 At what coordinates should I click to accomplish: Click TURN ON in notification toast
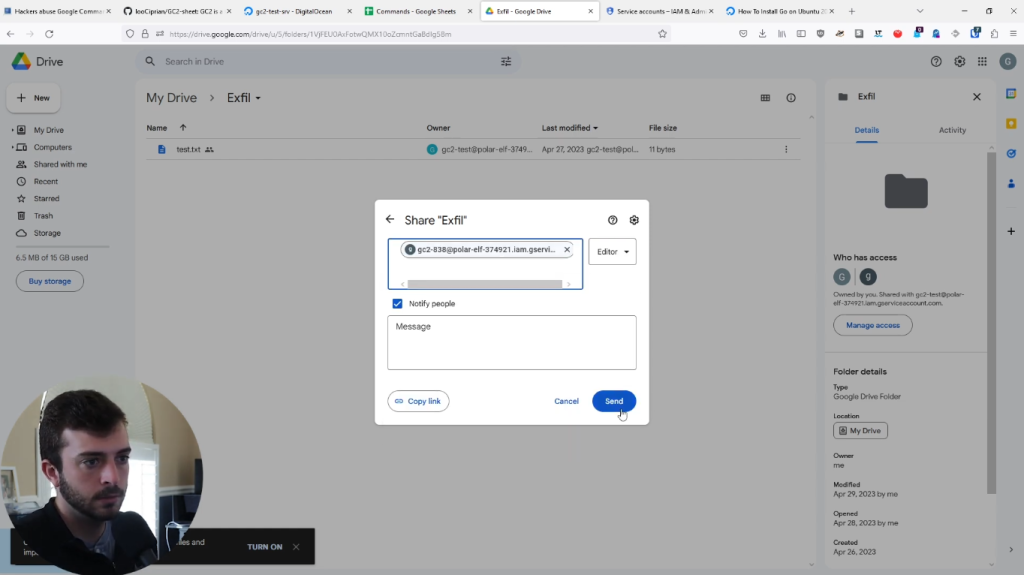coord(264,547)
